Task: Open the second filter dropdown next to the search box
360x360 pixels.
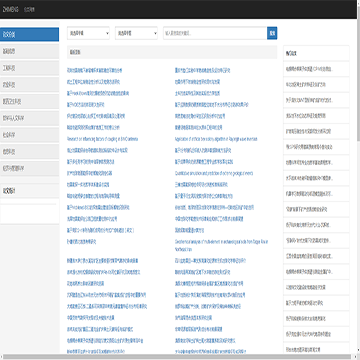Action: 136,33
